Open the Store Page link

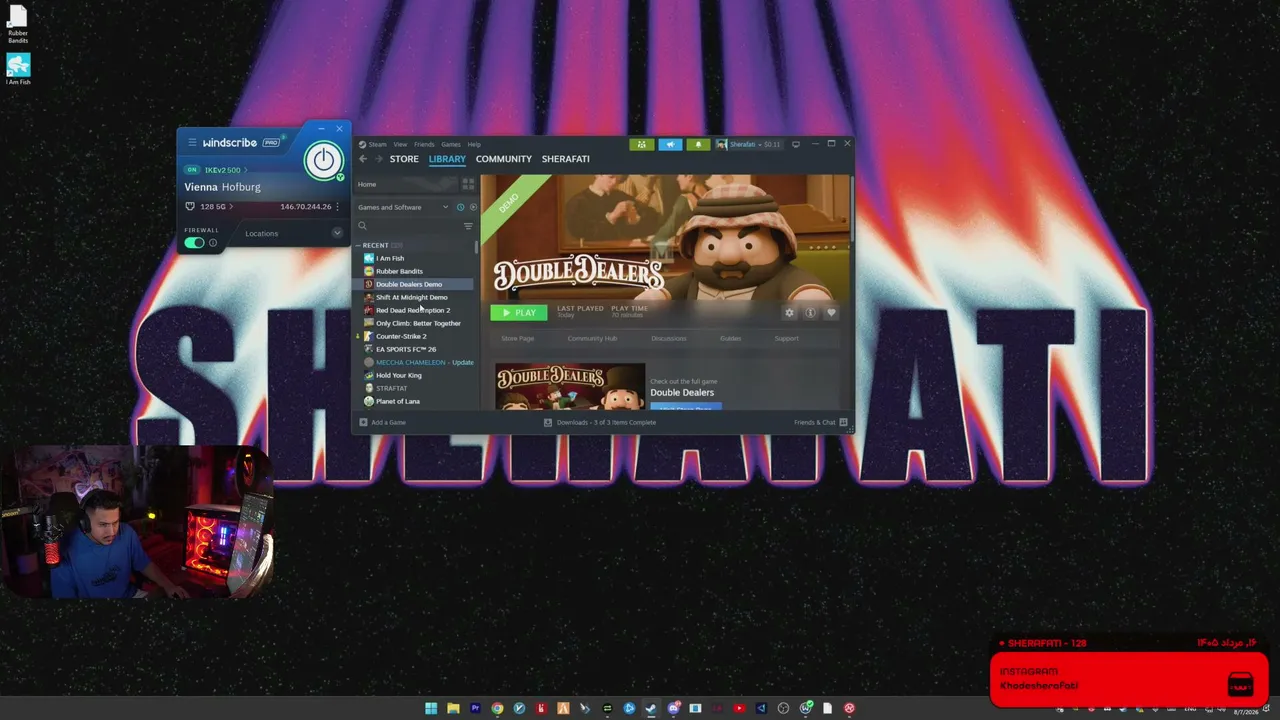pos(518,339)
